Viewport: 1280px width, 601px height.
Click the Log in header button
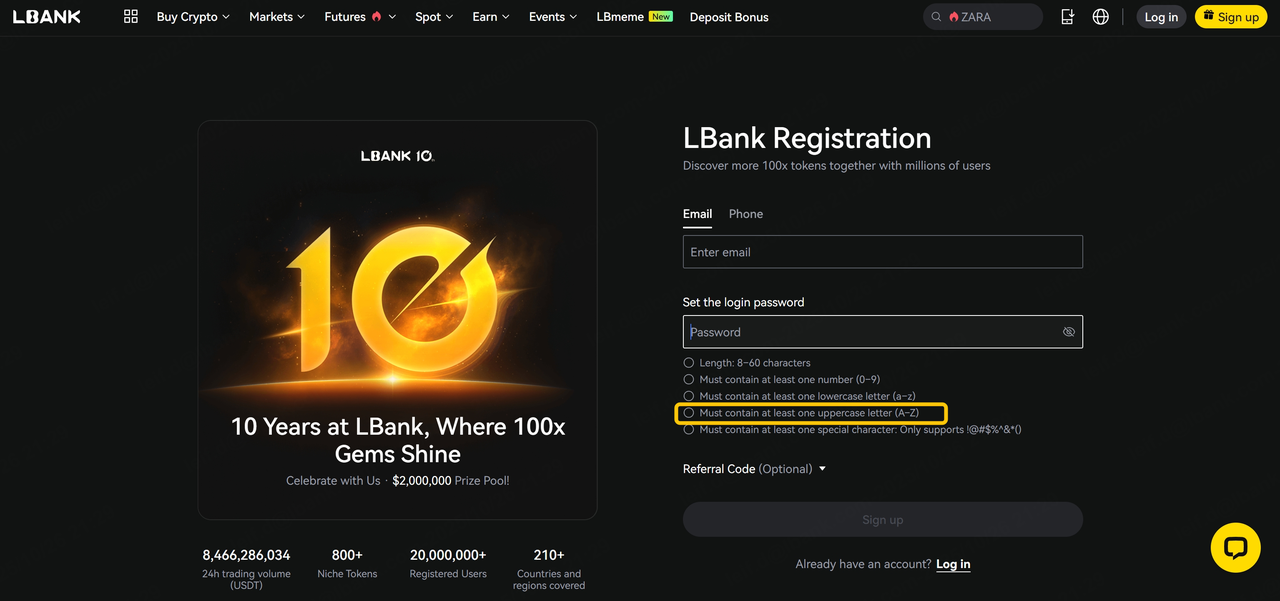click(1161, 17)
